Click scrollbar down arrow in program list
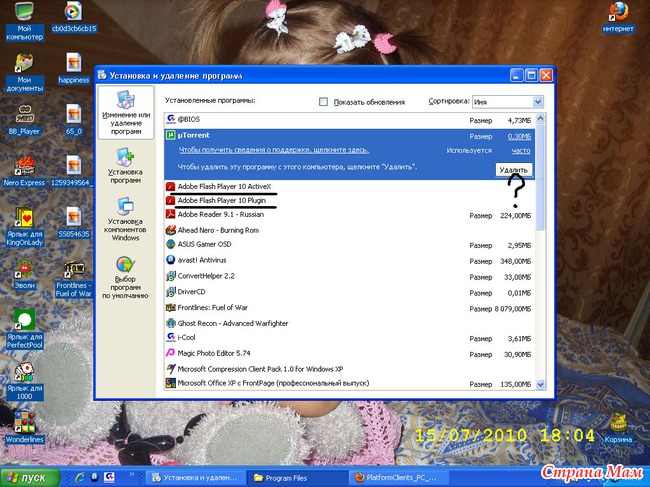The image size is (650, 487). (541, 385)
